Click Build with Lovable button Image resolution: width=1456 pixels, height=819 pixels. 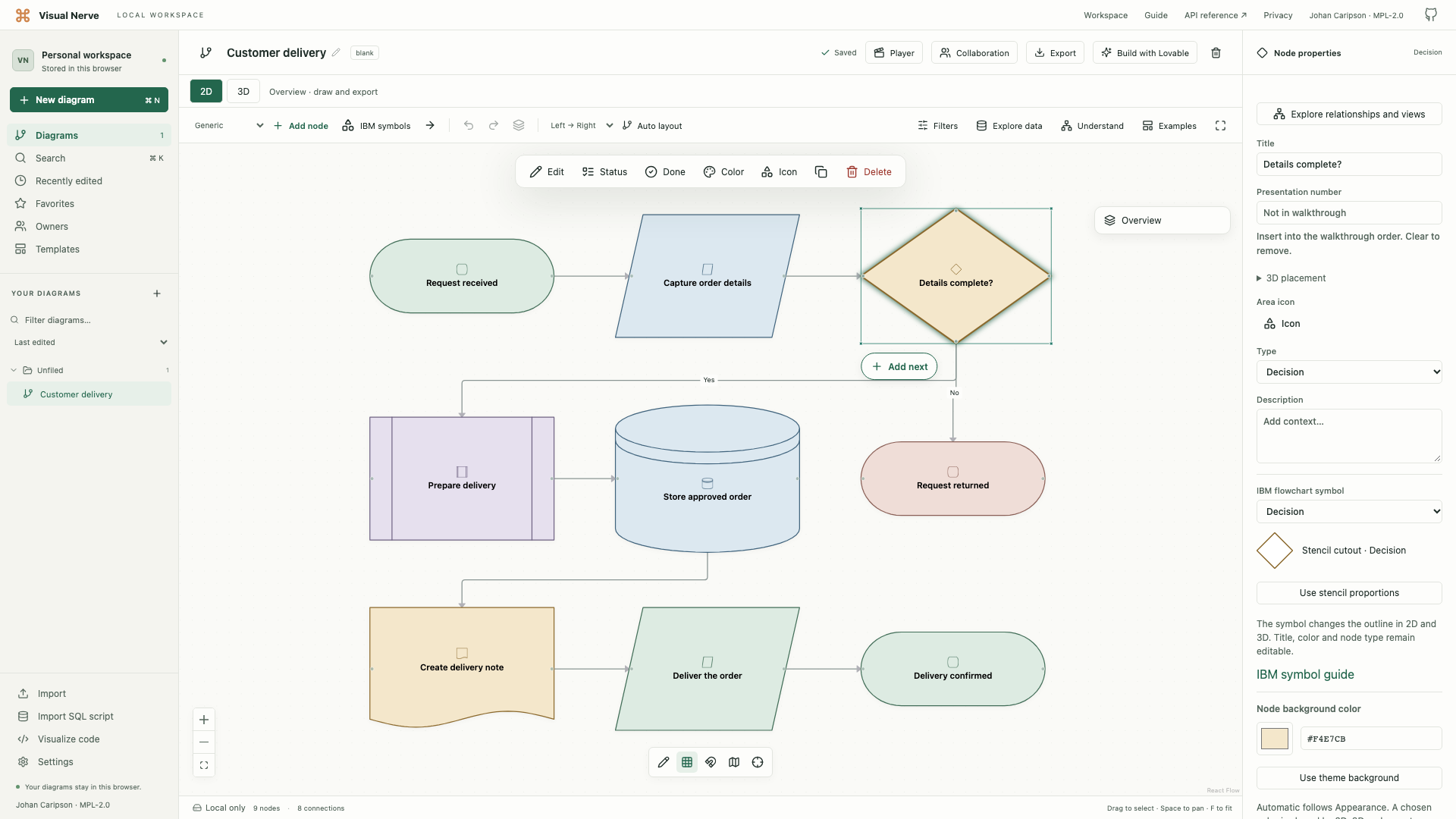click(1144, 53)
